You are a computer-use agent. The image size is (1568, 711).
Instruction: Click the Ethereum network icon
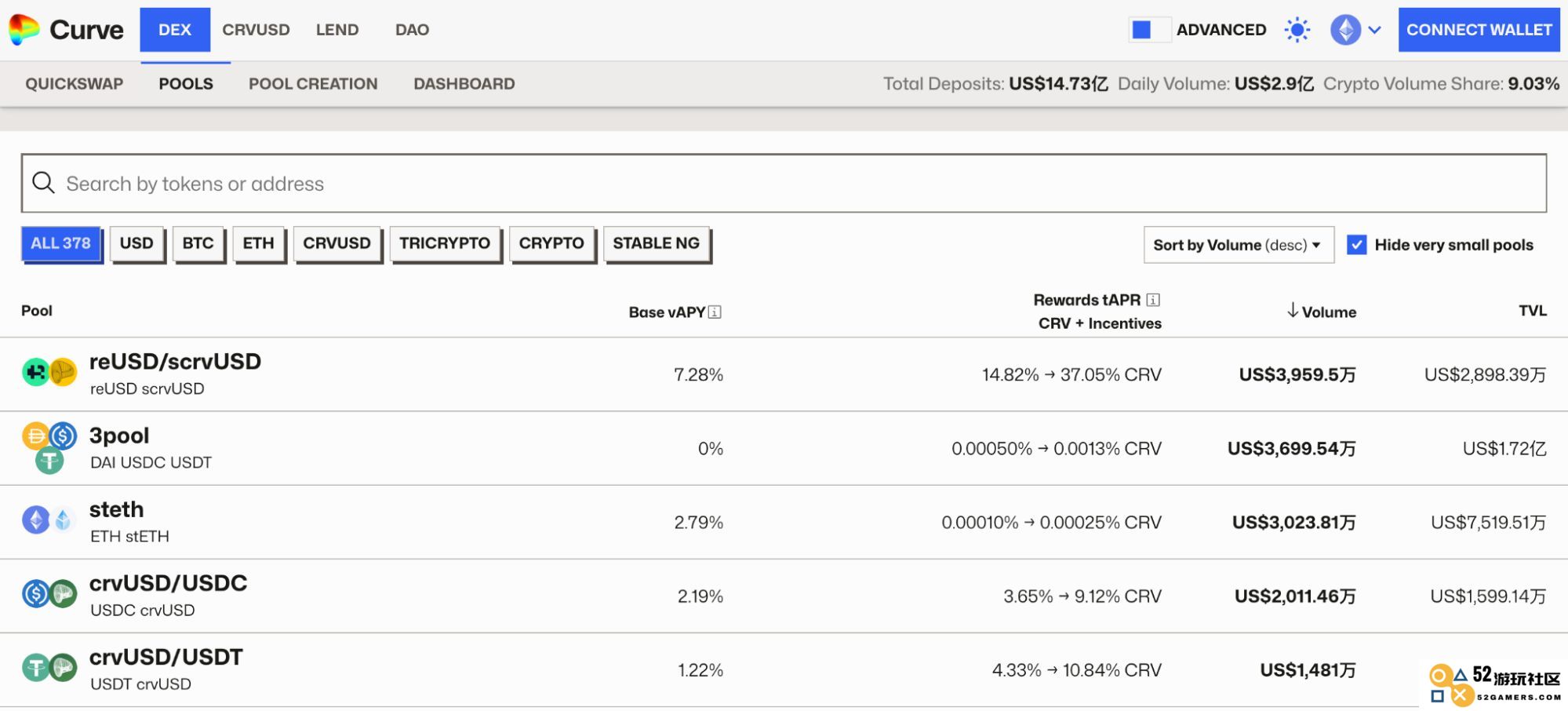[1345, 30]
